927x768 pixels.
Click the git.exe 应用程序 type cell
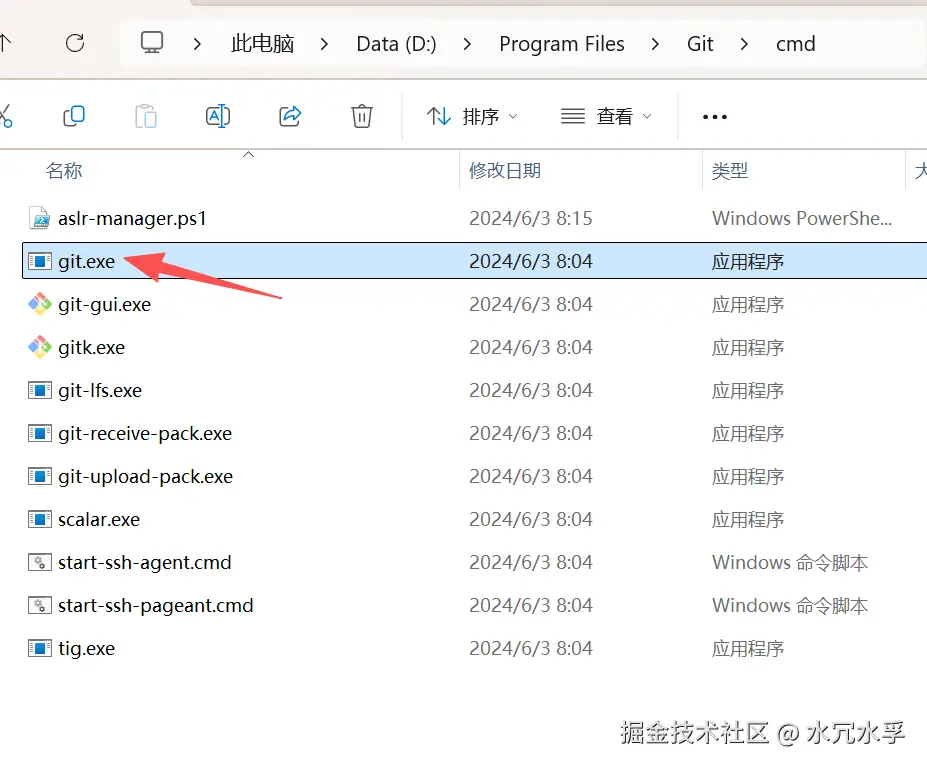click(x=747, y=261)
